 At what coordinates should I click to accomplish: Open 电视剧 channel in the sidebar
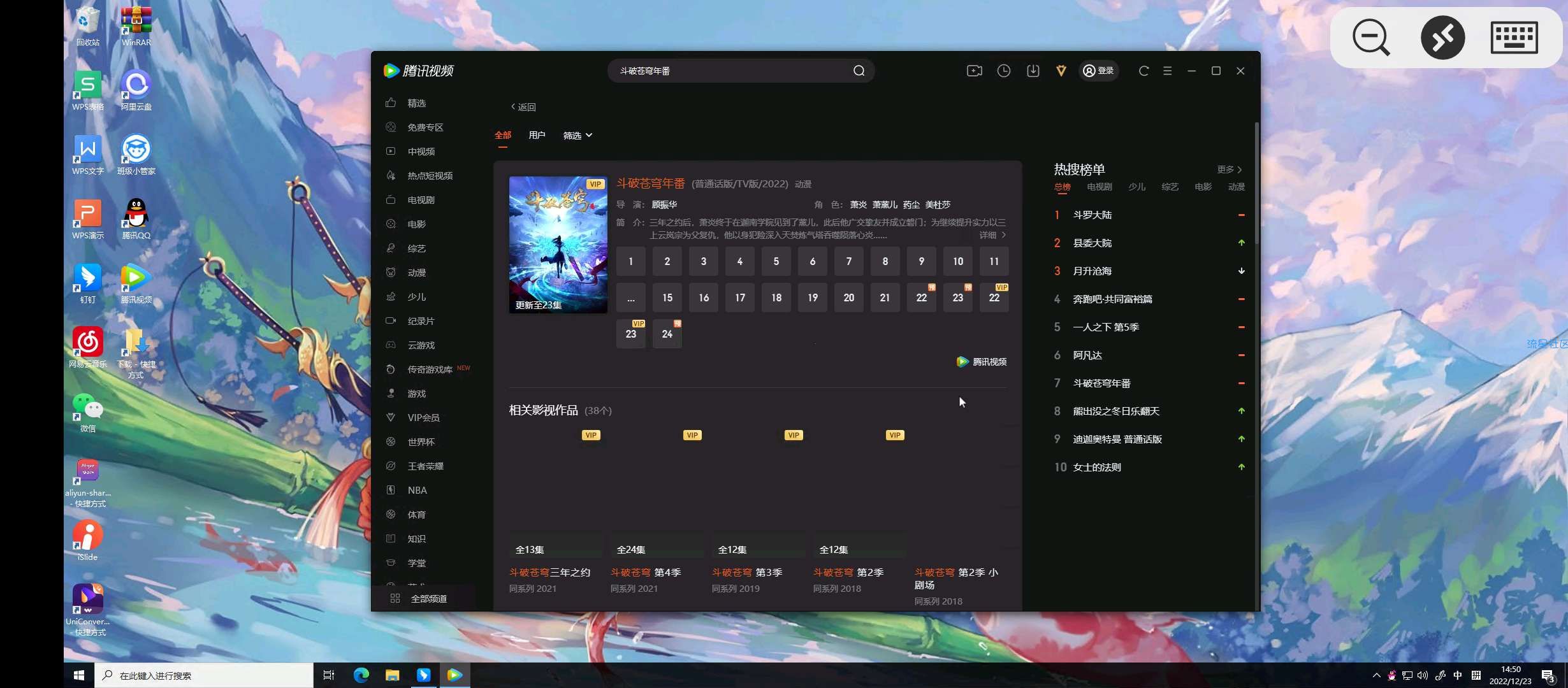421,199
